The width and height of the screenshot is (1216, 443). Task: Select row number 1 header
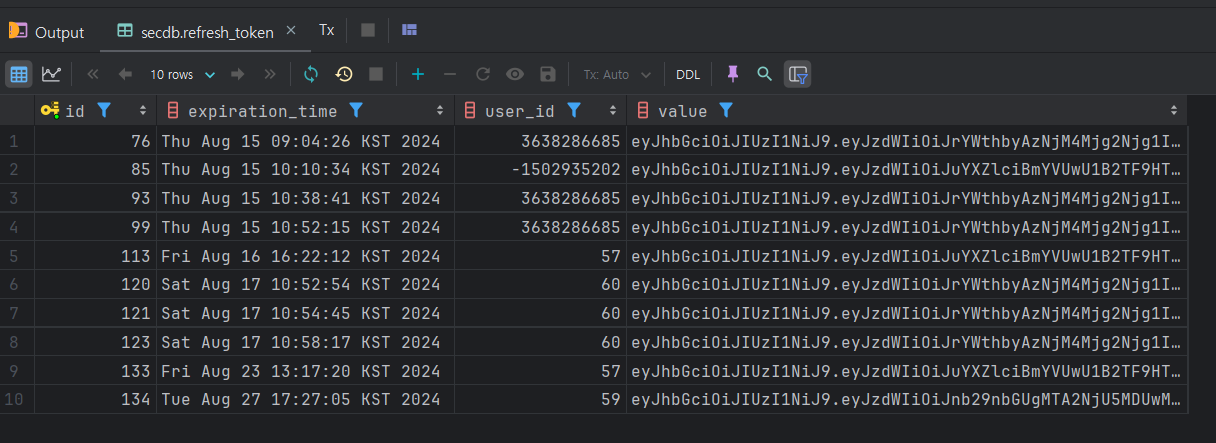coord(17,141)
